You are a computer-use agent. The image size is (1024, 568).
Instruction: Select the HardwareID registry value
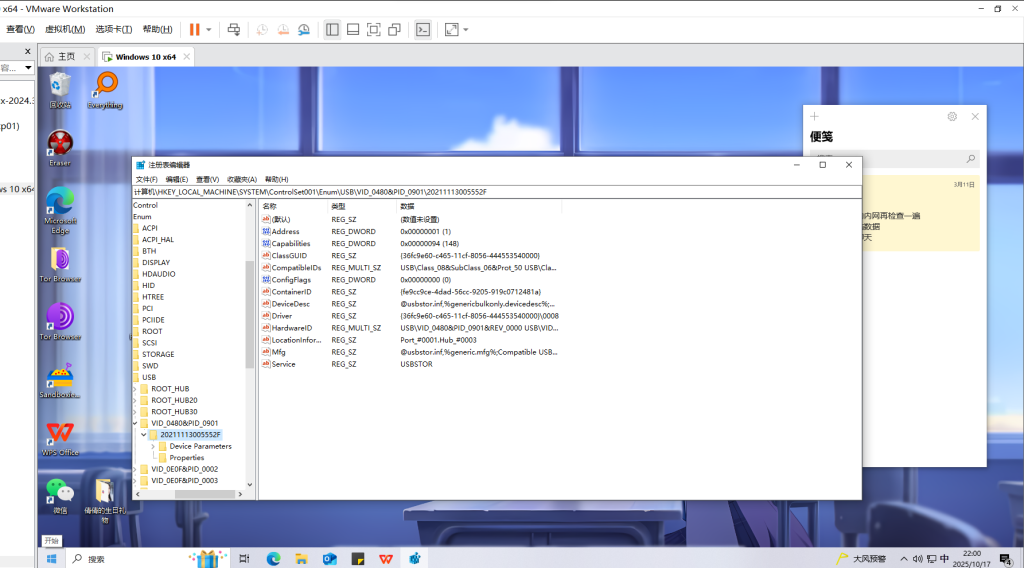292,328
